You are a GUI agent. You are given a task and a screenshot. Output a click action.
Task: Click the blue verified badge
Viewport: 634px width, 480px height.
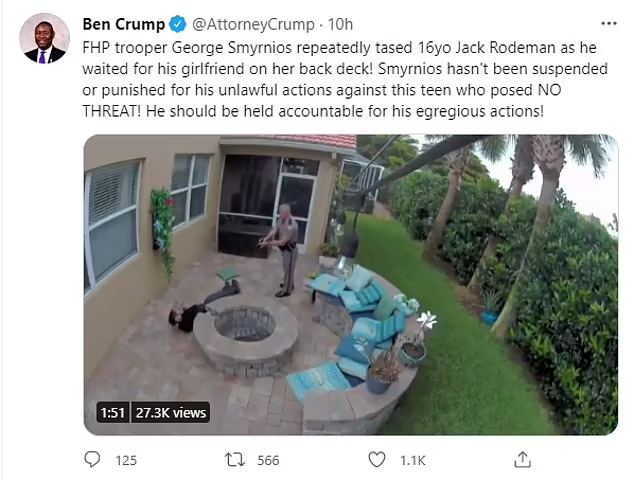pyautogui.click(x=177, y=24)
